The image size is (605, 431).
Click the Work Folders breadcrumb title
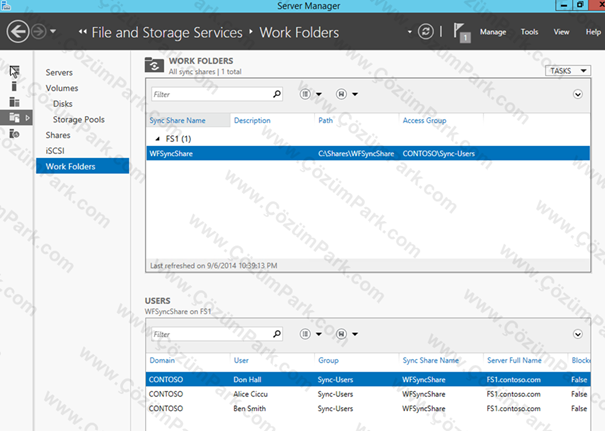click(299, 32)
